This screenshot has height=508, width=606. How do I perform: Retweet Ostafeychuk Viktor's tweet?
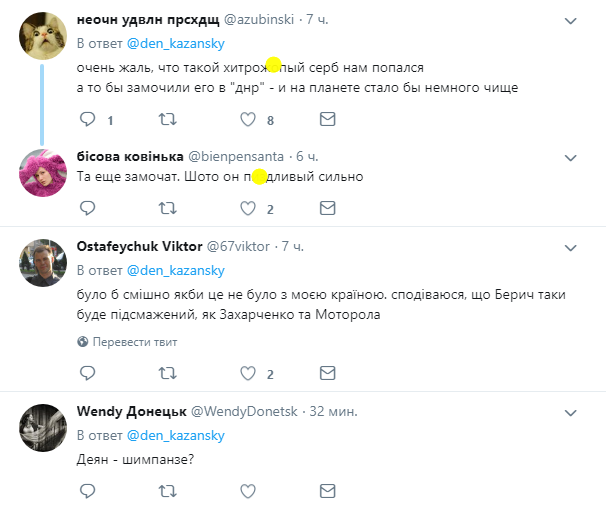(168, 373)
